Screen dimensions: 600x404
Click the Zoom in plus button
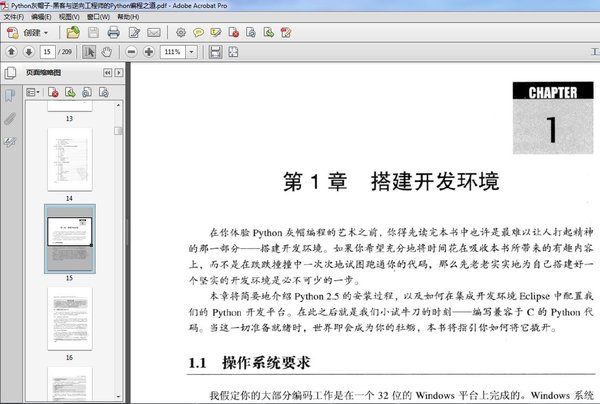(x=149, y=51)
